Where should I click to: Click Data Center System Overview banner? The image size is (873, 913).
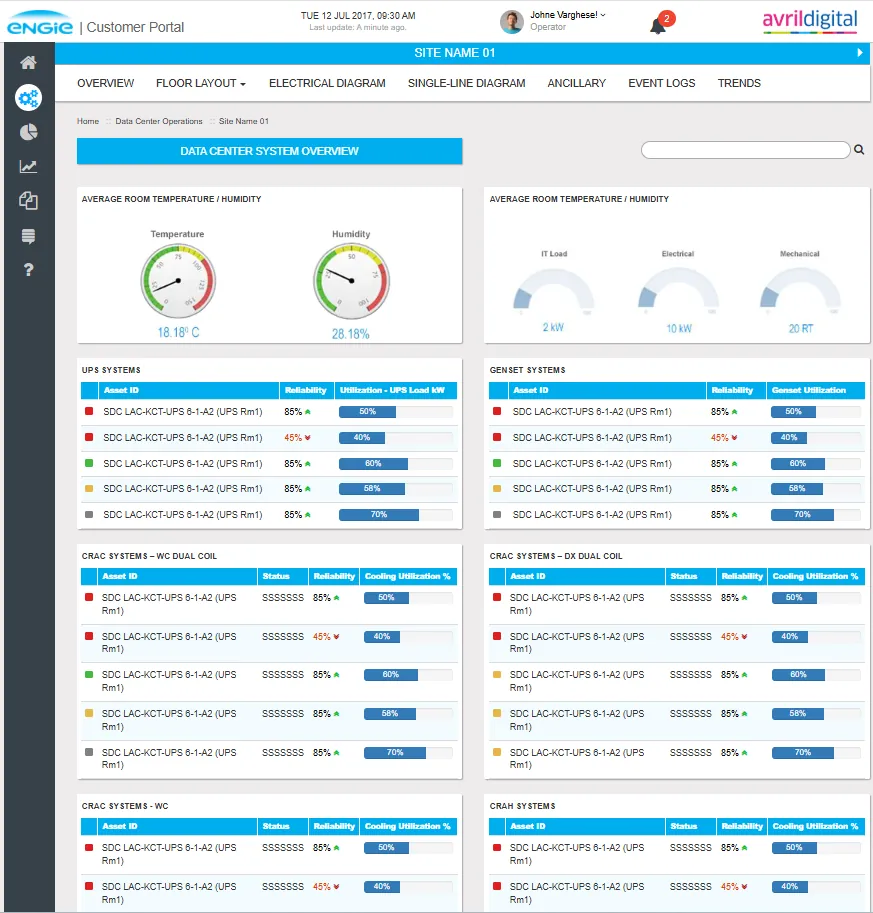(x=270, y=151)
